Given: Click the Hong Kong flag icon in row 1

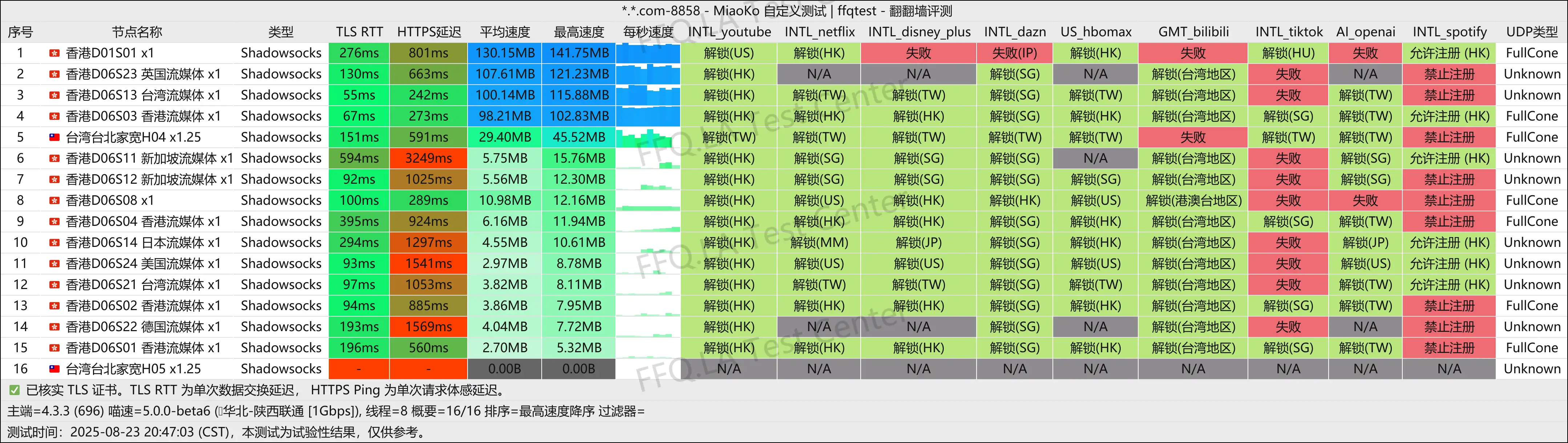Looking at the screenshot, I should [54, 53].
